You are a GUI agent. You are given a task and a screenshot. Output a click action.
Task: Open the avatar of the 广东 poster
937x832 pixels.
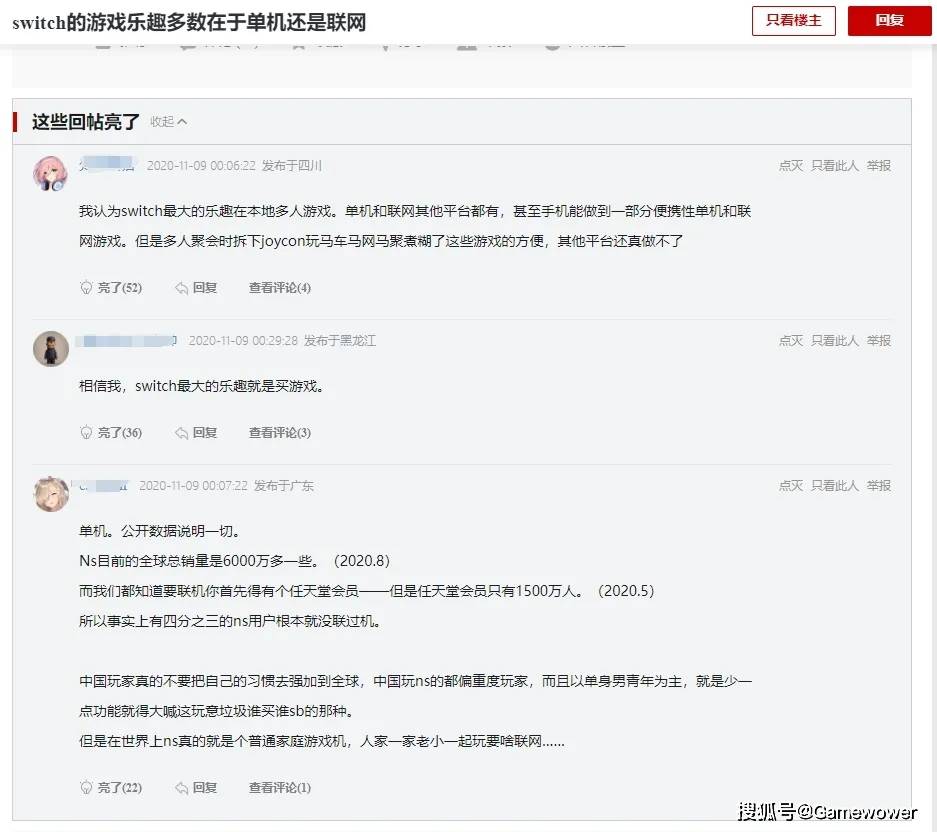coord(51,494)
